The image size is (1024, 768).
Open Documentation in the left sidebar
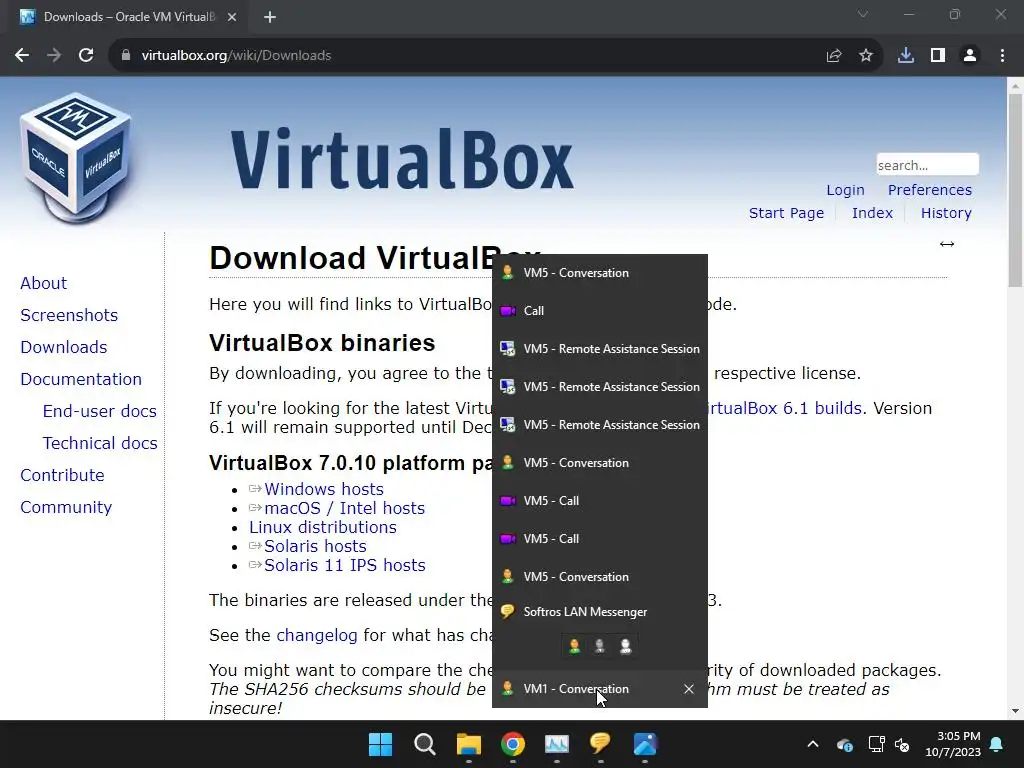80,379
